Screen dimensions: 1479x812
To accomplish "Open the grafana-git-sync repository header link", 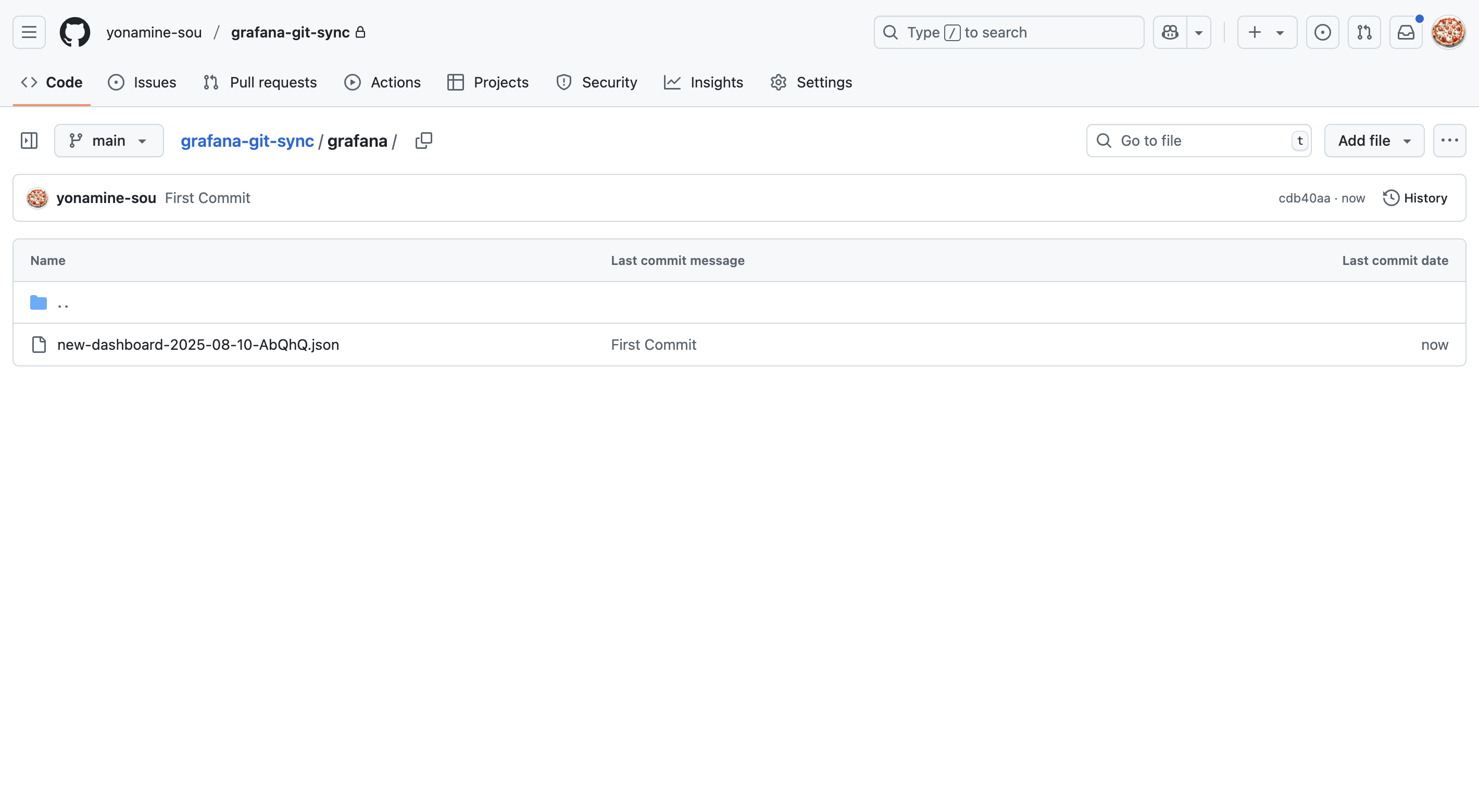I will [291, 32].
